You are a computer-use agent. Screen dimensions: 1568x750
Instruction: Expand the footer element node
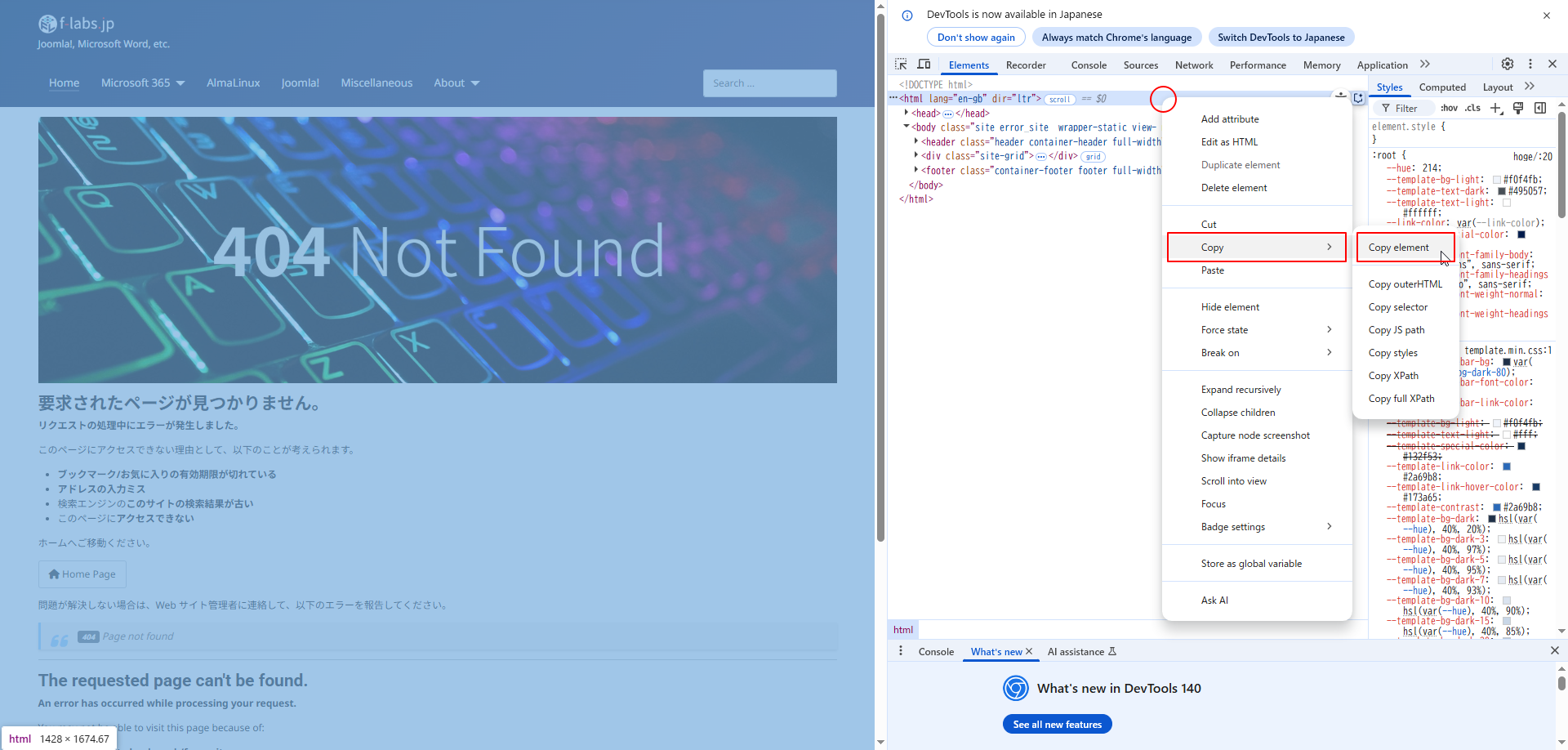coord(916,171)
